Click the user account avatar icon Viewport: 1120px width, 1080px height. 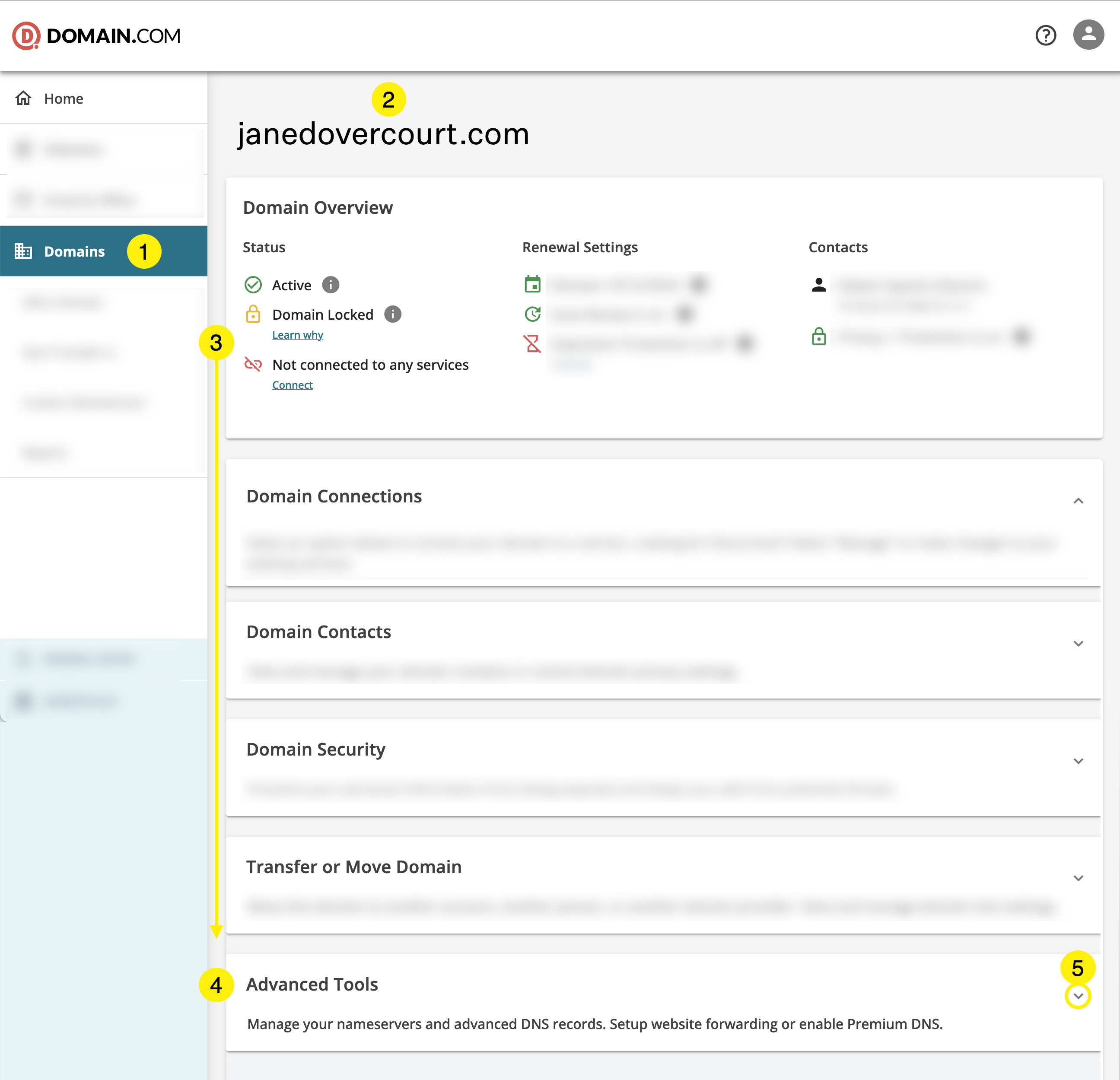pyautogui.click(x=1088, y=35)
